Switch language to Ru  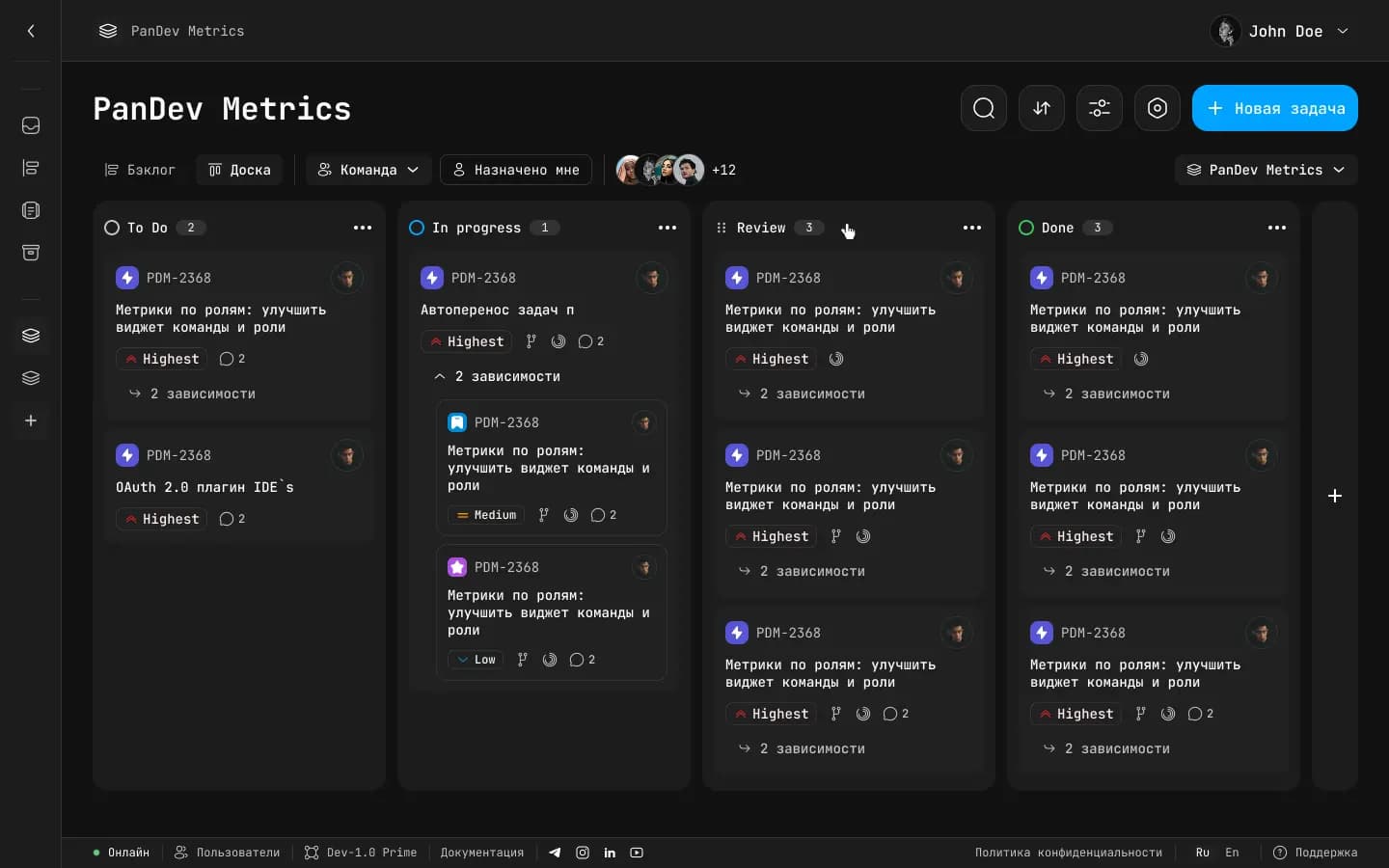(1203, 853)
